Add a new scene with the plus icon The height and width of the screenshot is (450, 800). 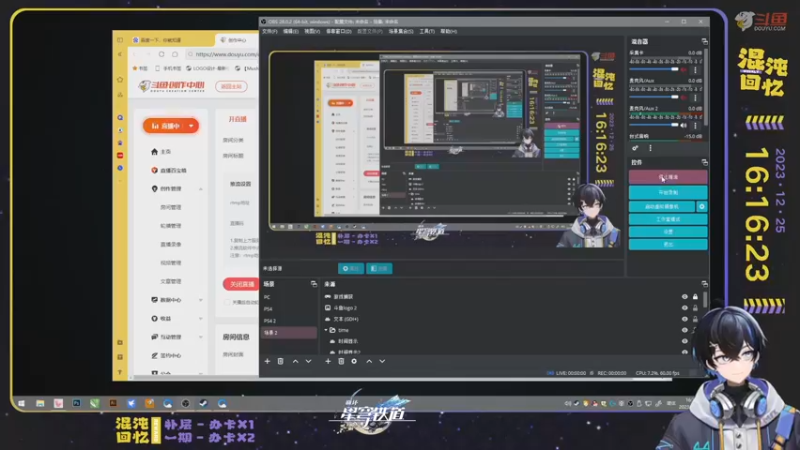click(267, 361)
